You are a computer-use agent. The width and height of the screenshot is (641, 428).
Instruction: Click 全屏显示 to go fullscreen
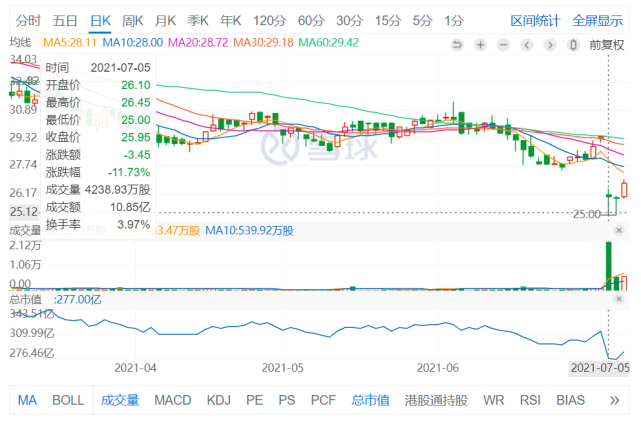[598, 20]
